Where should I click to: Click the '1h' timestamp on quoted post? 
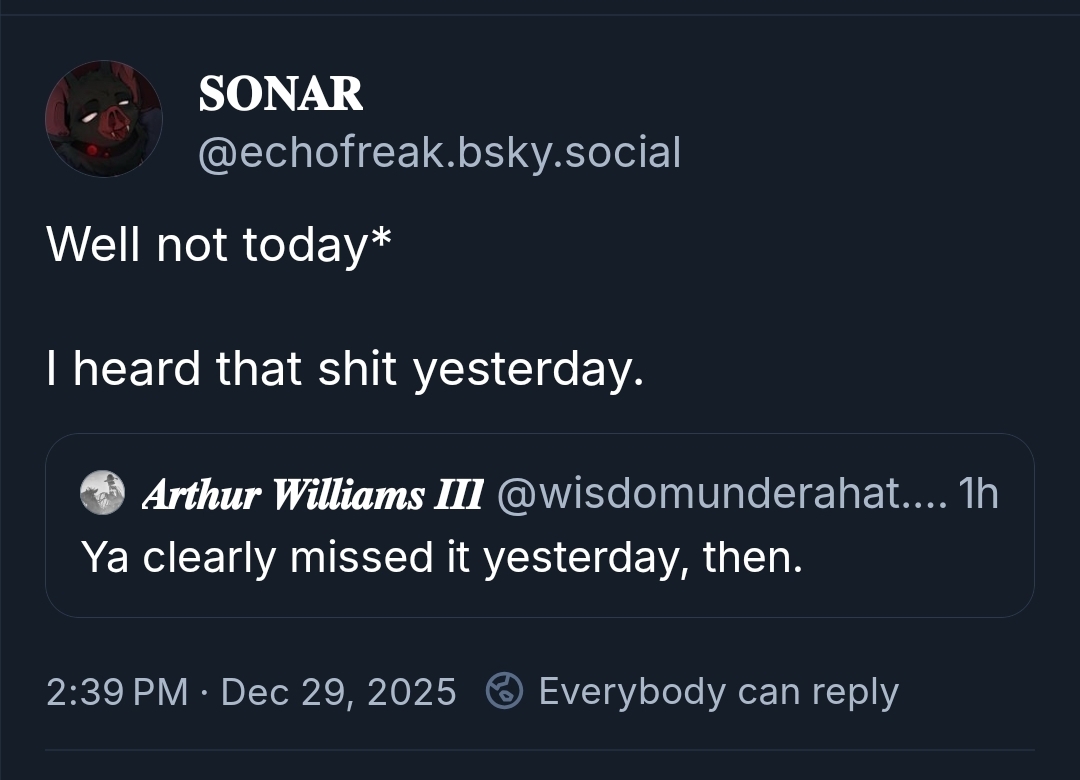(x=977, y=494)
